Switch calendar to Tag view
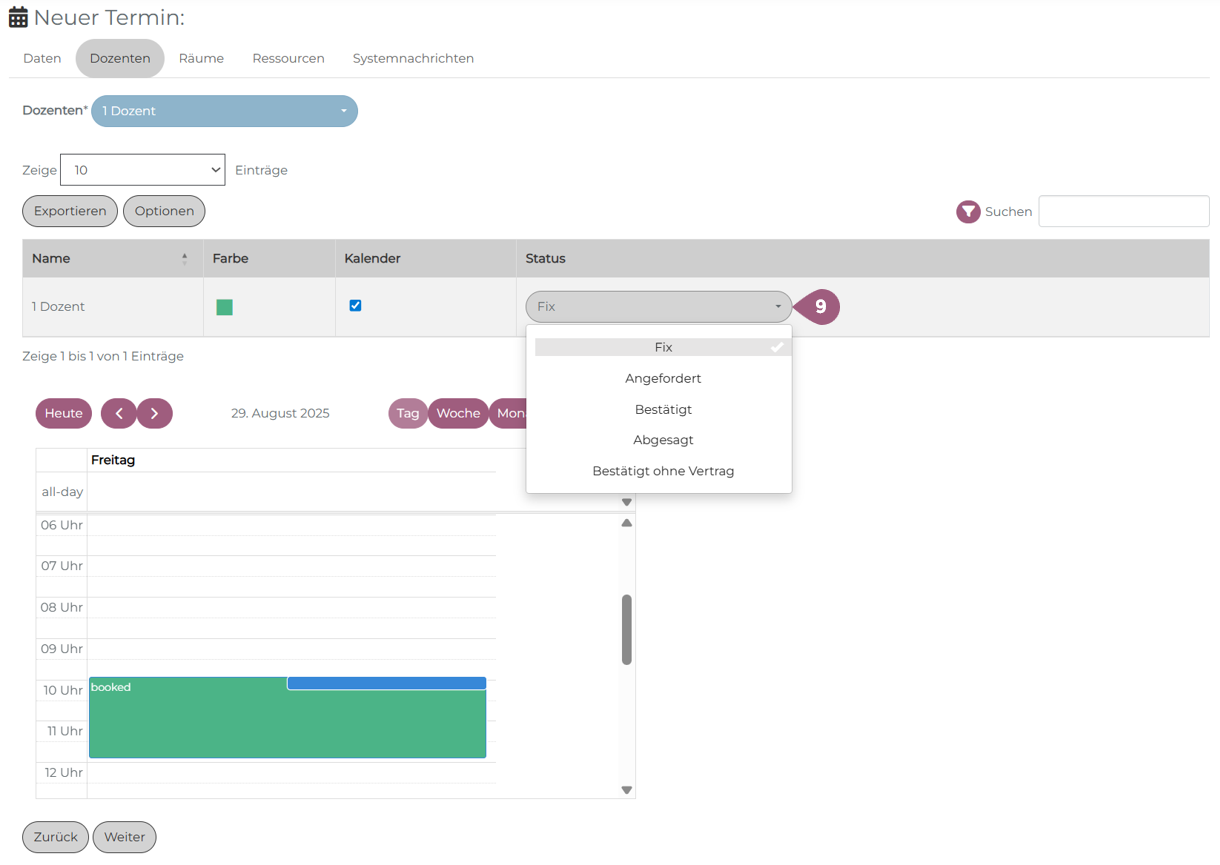This screenshot has height=865, width=1220. [x=408, y=413]
